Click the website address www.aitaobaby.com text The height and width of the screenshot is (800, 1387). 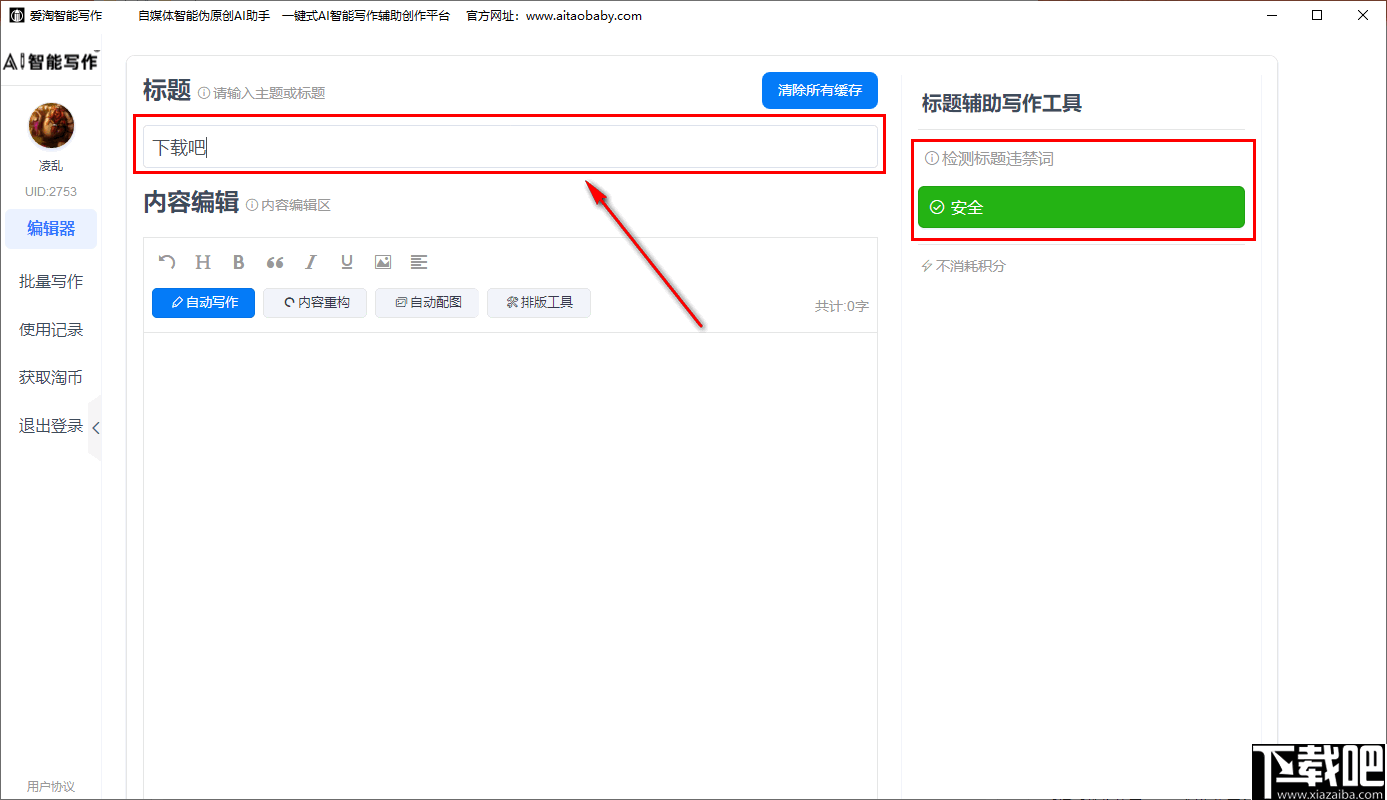584,16
